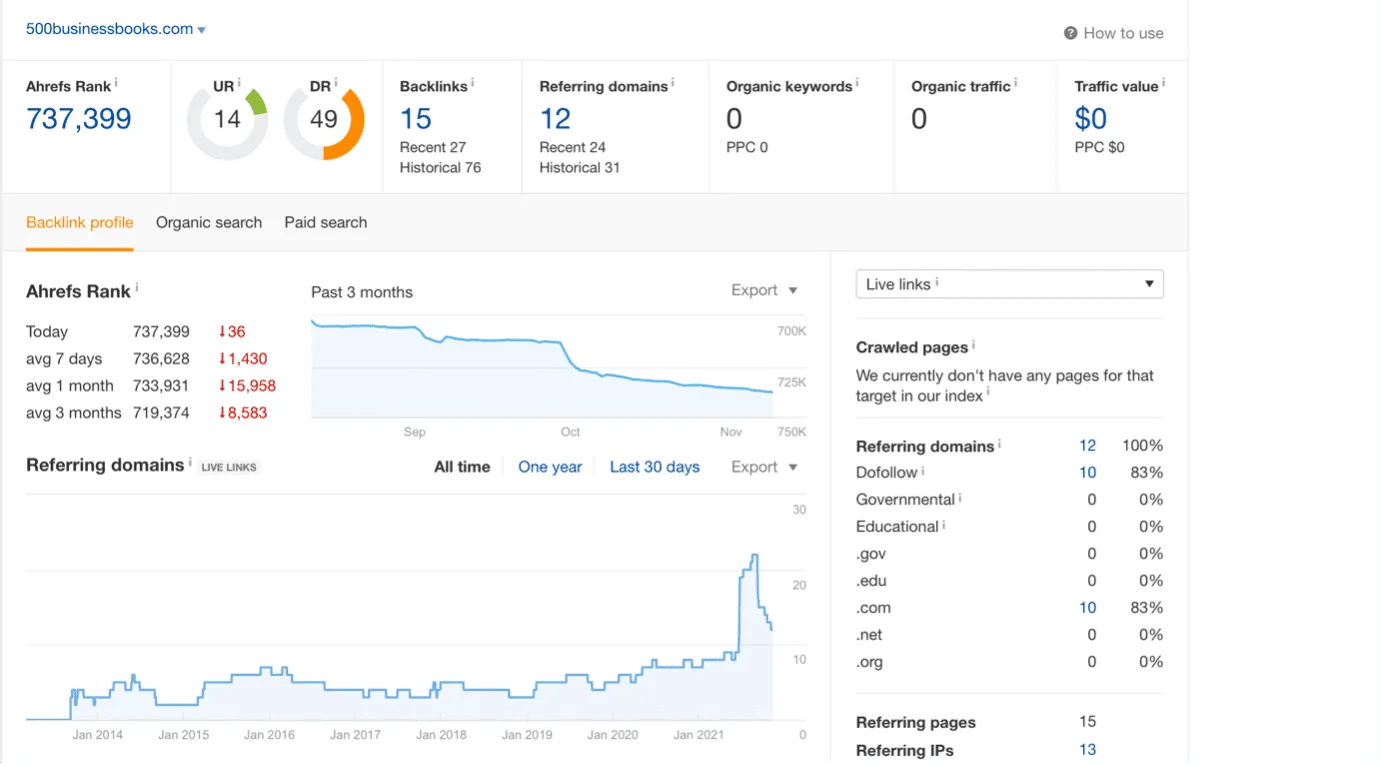The height and width of the screenshot is (766, 1381).
Task: Click info icon next to Ahrefs Rank metric
Action: point(116,83)
